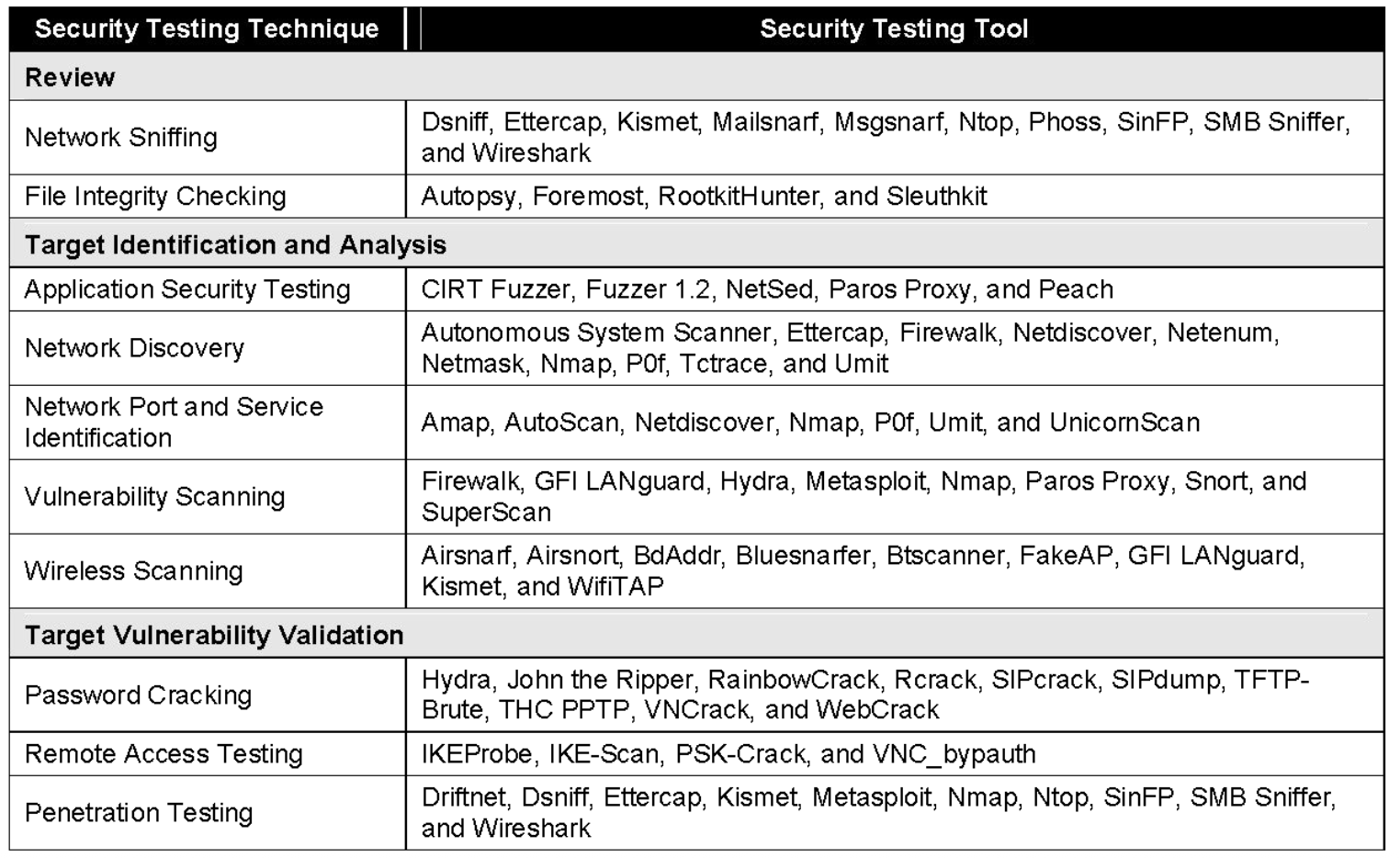Click the Security Testing Tool column header

point(894,29)
